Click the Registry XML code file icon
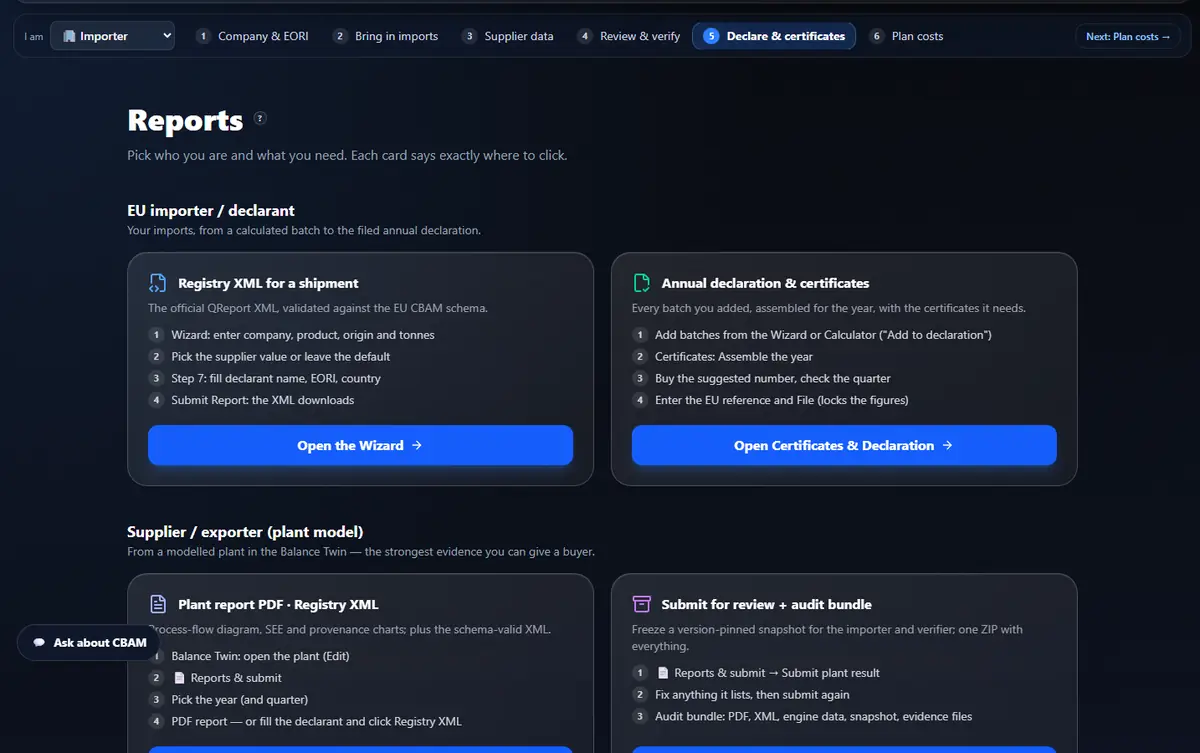Screen dimensions: 1200x753 coord(157,283)
